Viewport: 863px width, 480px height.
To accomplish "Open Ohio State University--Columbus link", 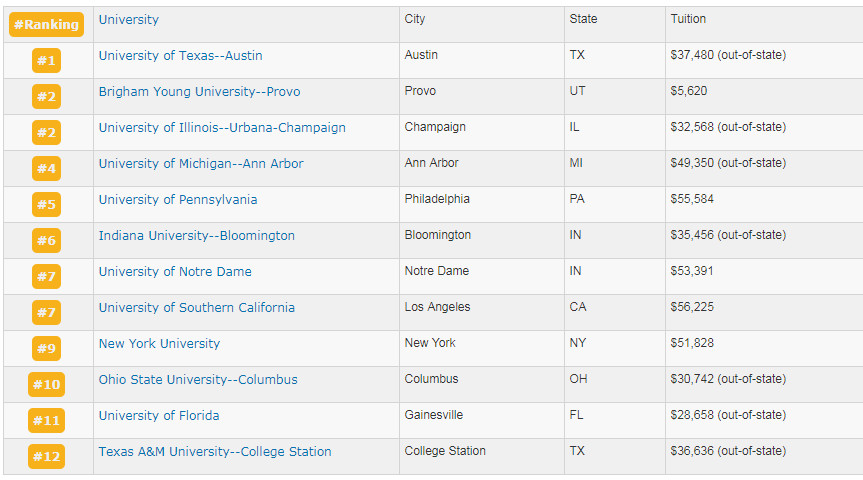I will (198, 380).
